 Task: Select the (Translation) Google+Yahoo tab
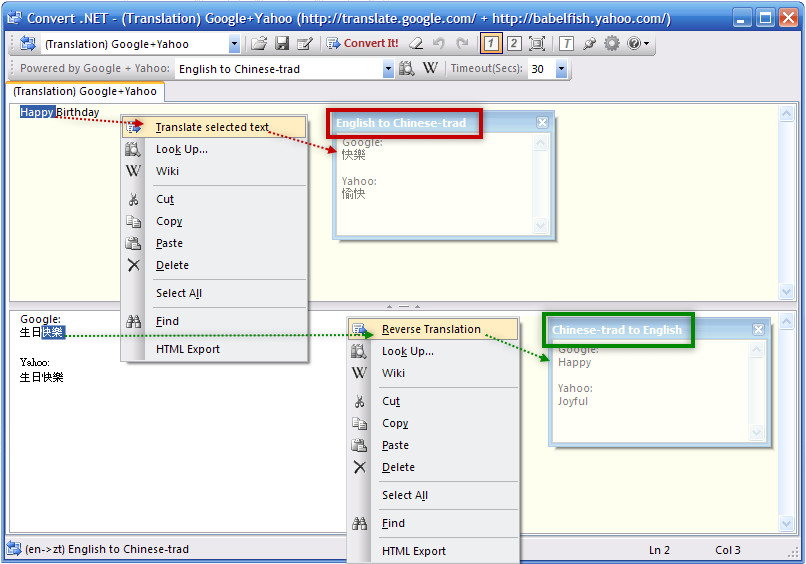(85, 91)
